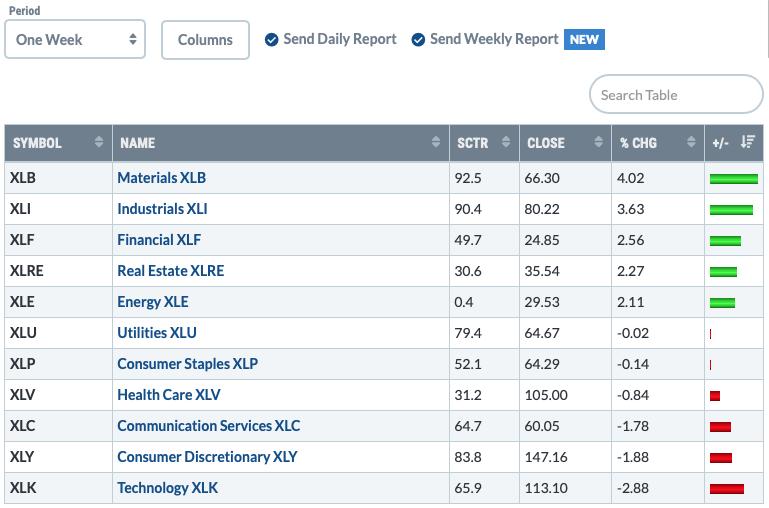This screenshot has width=769, height=508.
Task: Click the close price 60.05
Action: 542,426
